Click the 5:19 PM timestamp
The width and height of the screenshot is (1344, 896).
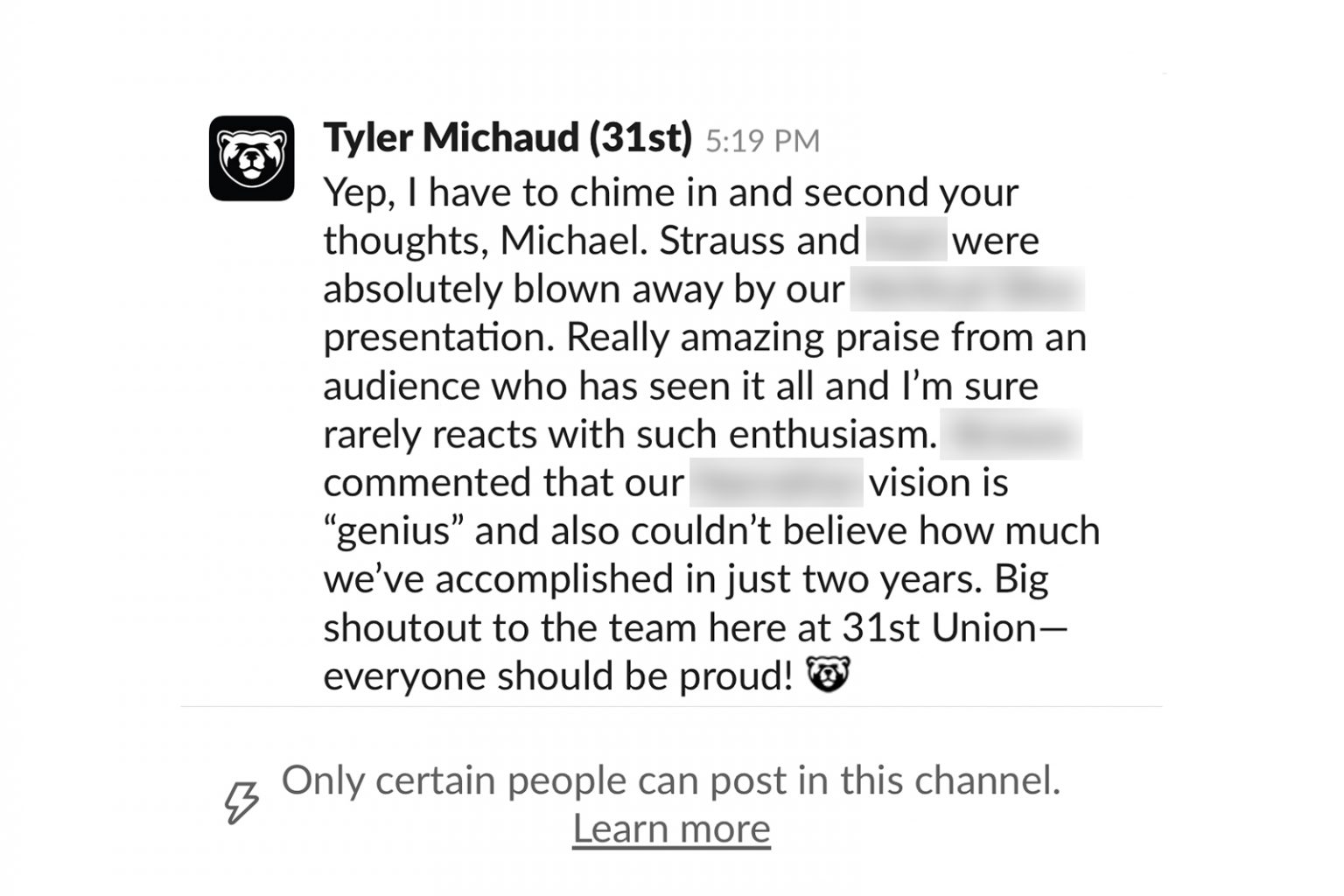(762, 141)
